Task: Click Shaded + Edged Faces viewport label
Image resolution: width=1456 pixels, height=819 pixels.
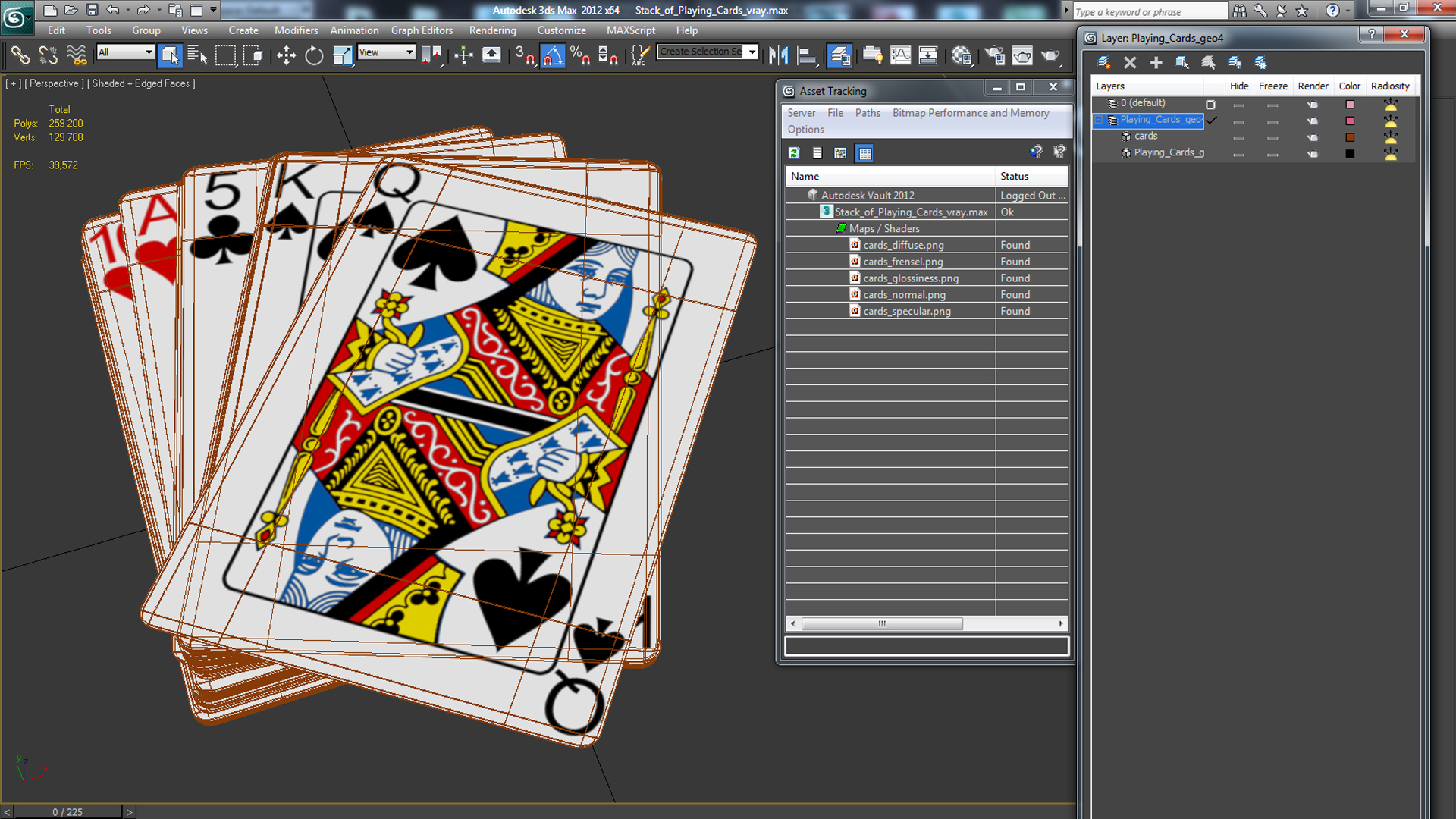Action: 141,83
